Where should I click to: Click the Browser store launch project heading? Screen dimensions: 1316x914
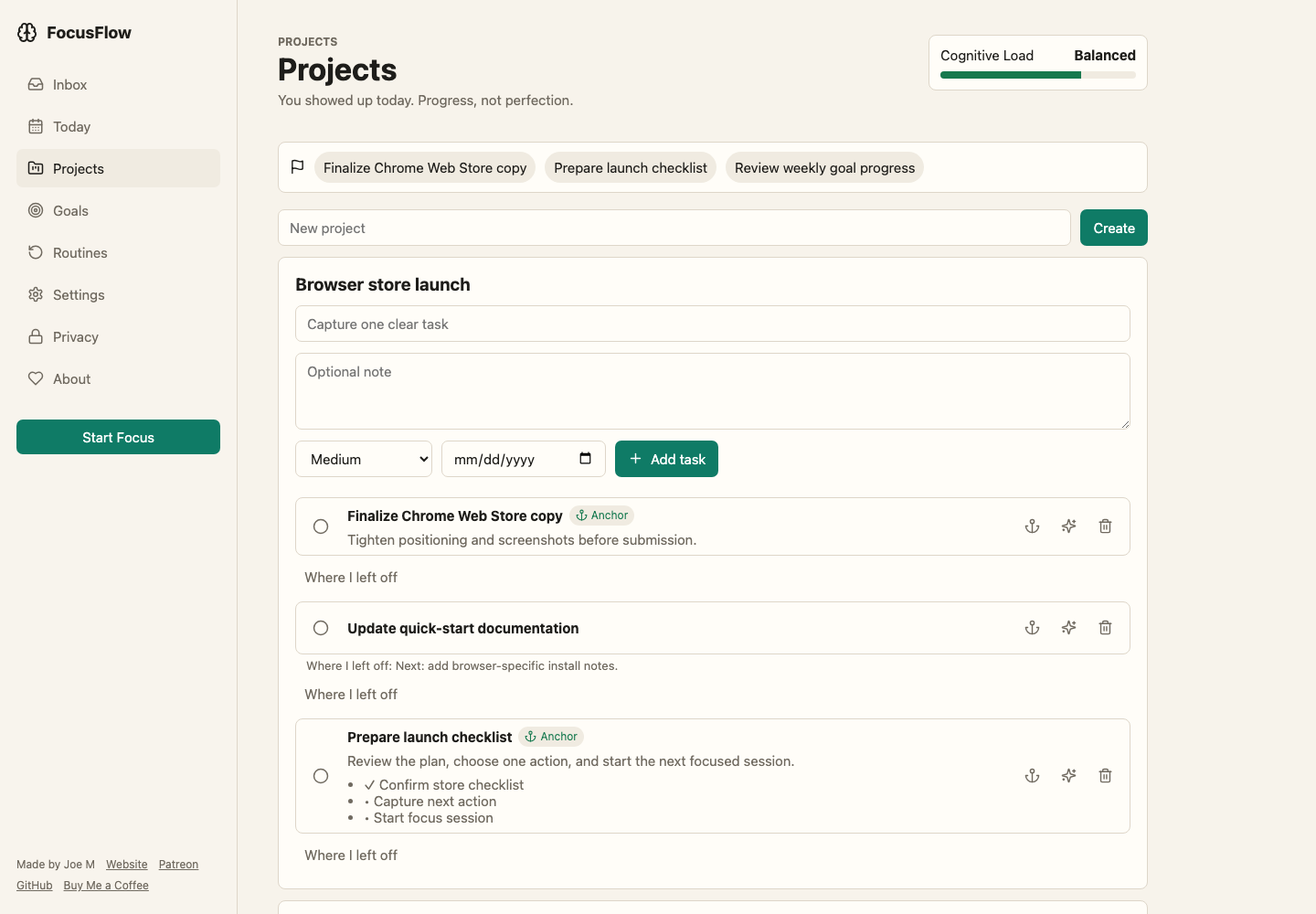tap(383, 284)
